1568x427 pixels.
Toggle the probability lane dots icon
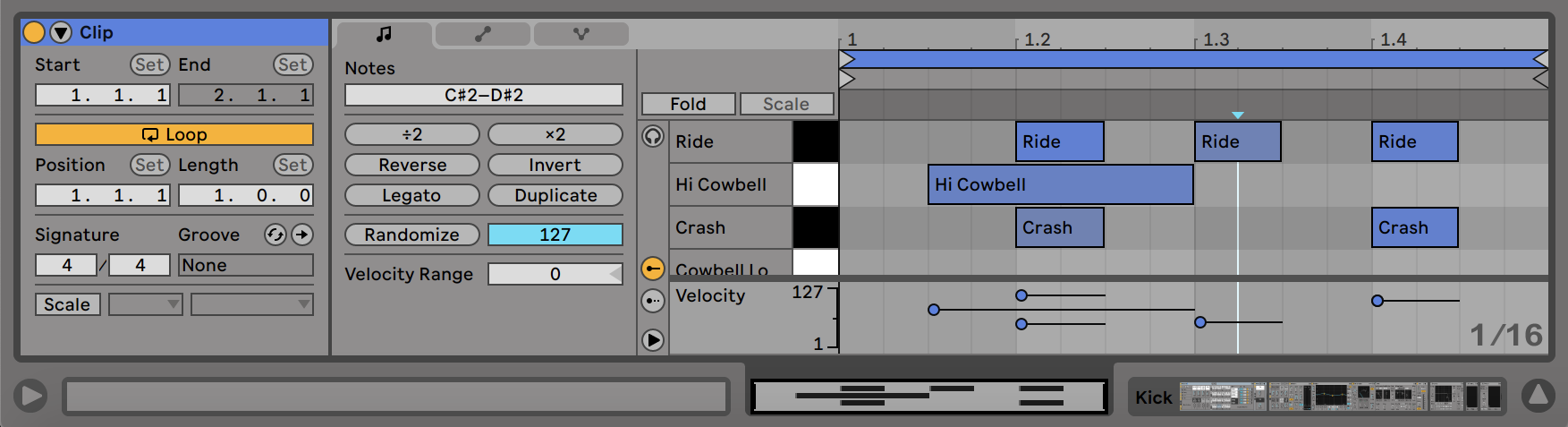[653, 302]
